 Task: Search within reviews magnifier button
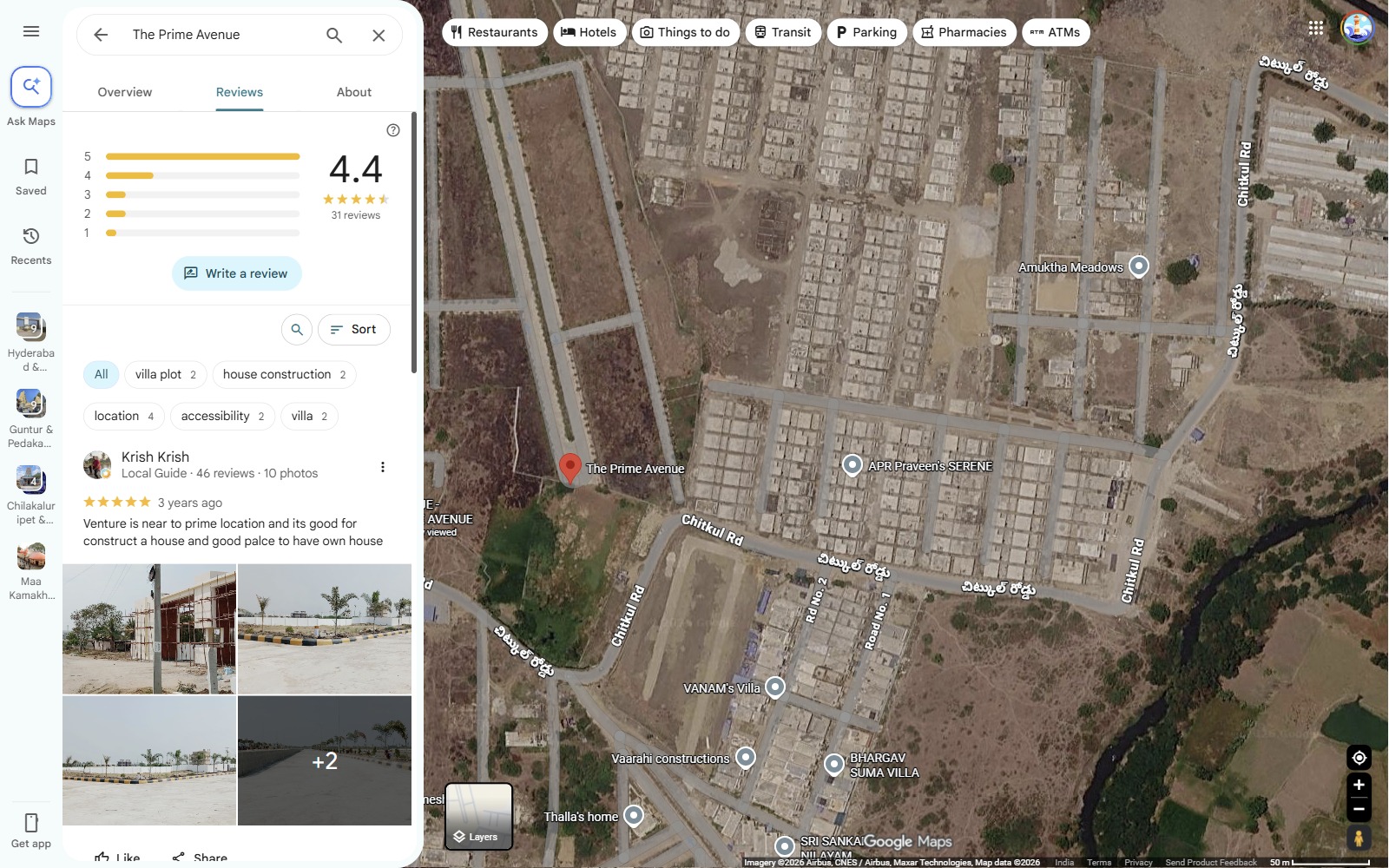tap(297, 330)
